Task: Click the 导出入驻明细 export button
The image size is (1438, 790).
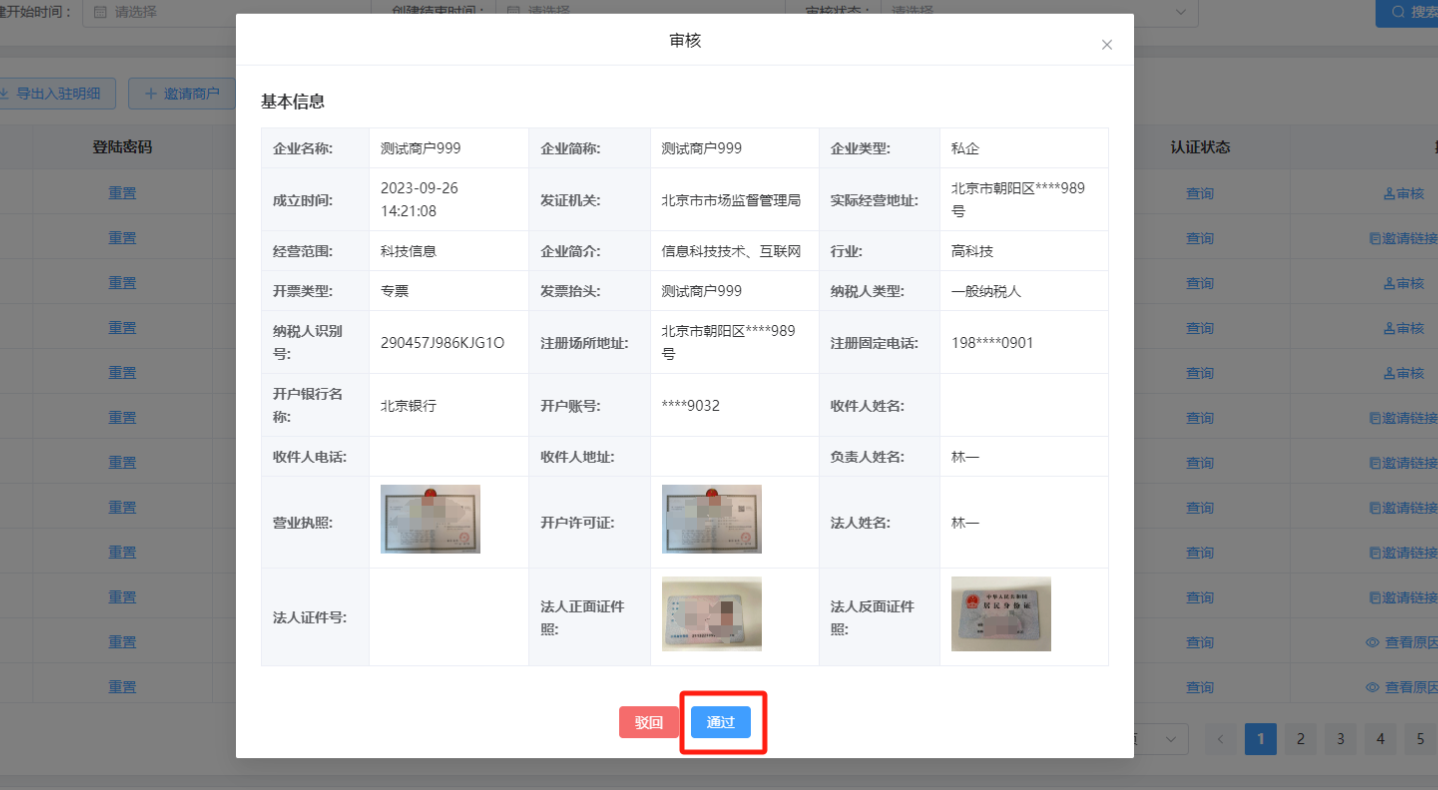Action: 58,94
